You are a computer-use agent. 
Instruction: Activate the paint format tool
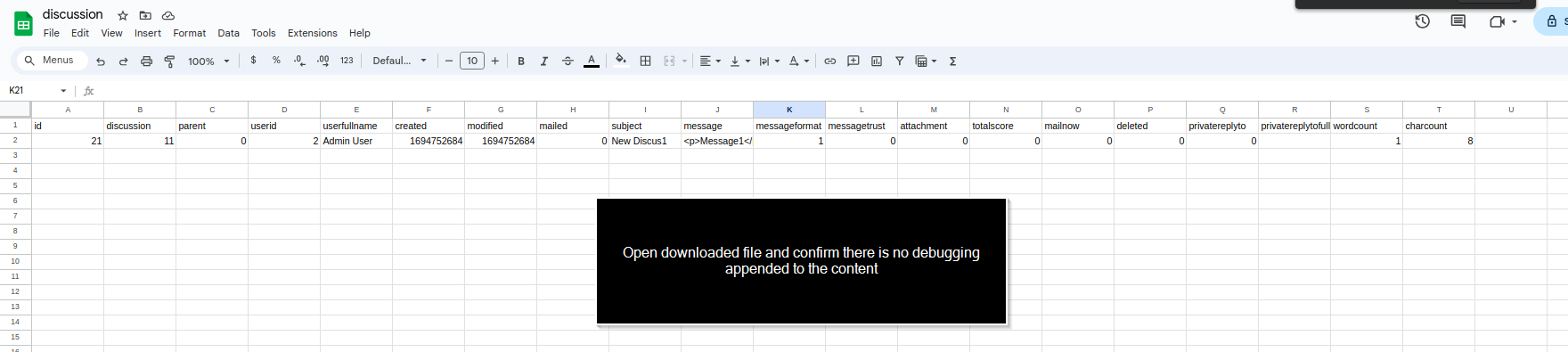click(x=169, y=61)
